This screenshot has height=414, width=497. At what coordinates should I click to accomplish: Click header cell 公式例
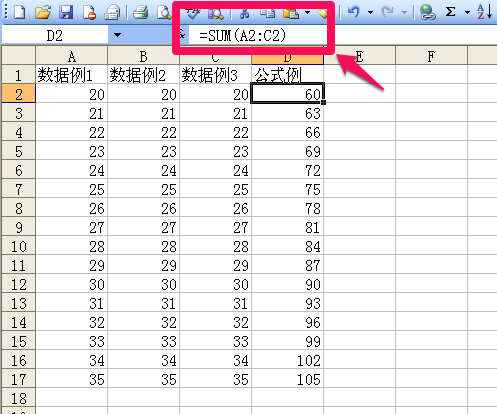coord(287,75)
